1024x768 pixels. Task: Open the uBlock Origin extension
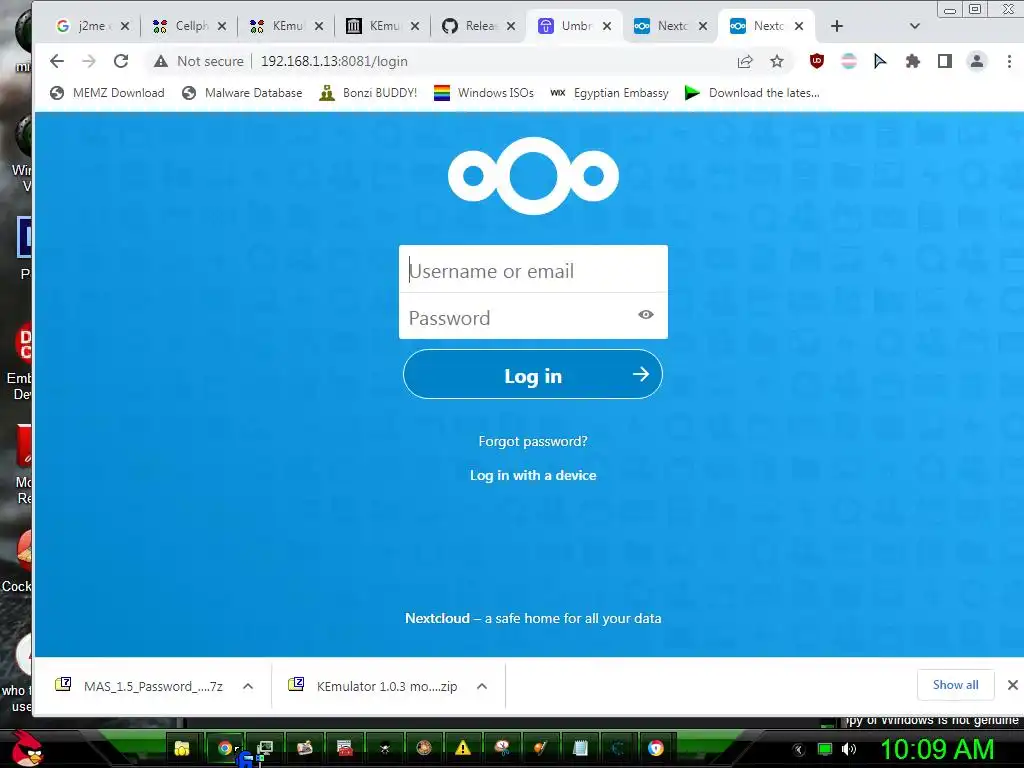click(x=816, y=61)
